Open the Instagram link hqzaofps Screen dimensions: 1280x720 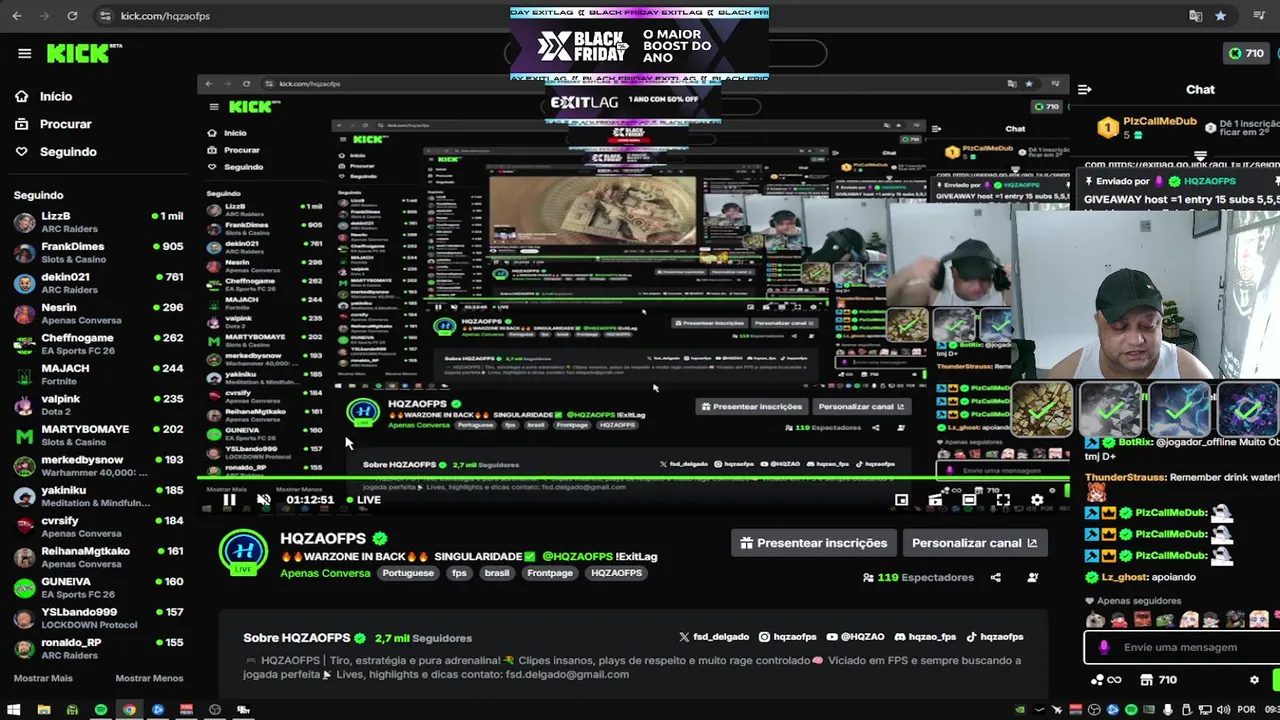click(788, 637)
